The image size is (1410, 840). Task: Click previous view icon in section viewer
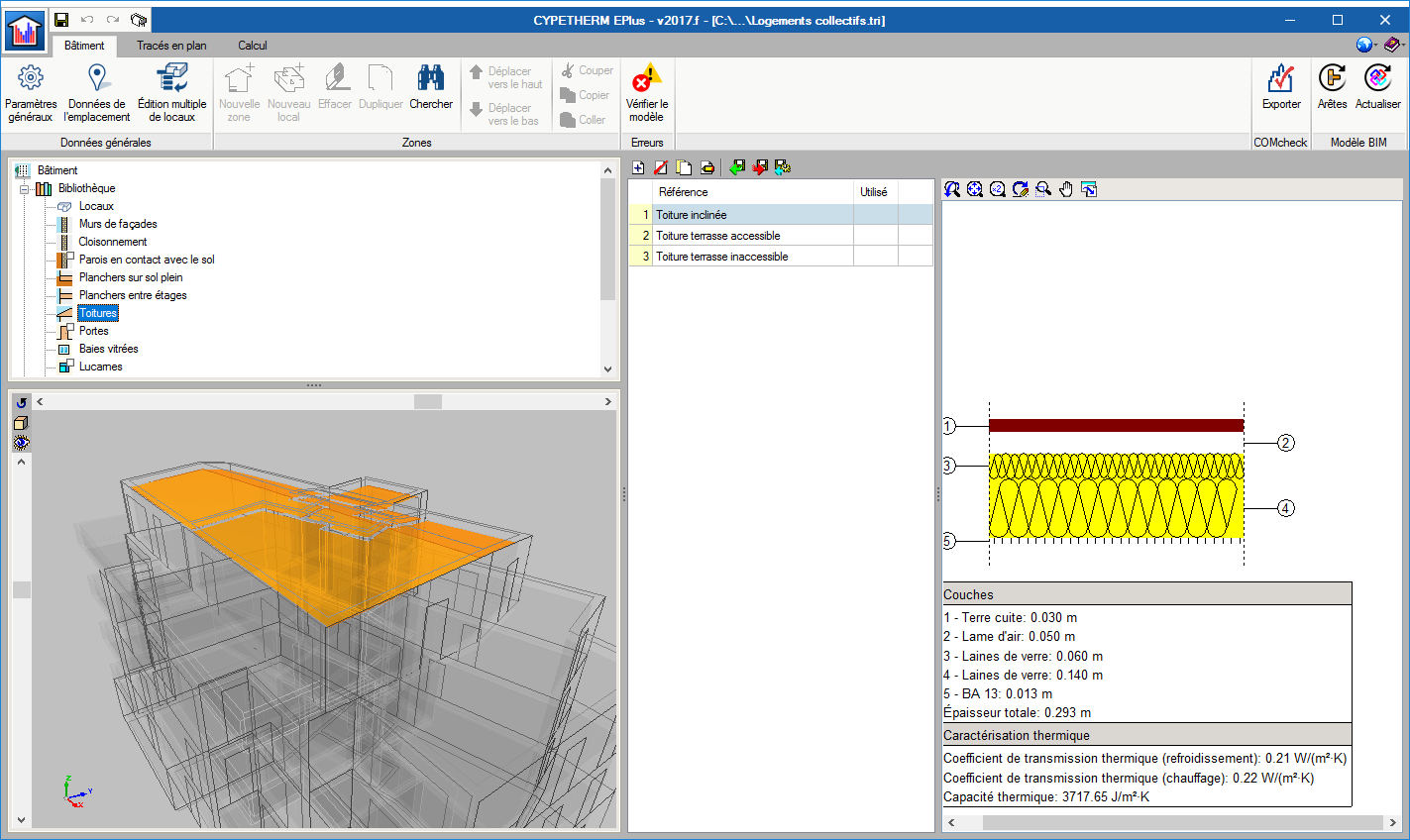click(952, 189)
